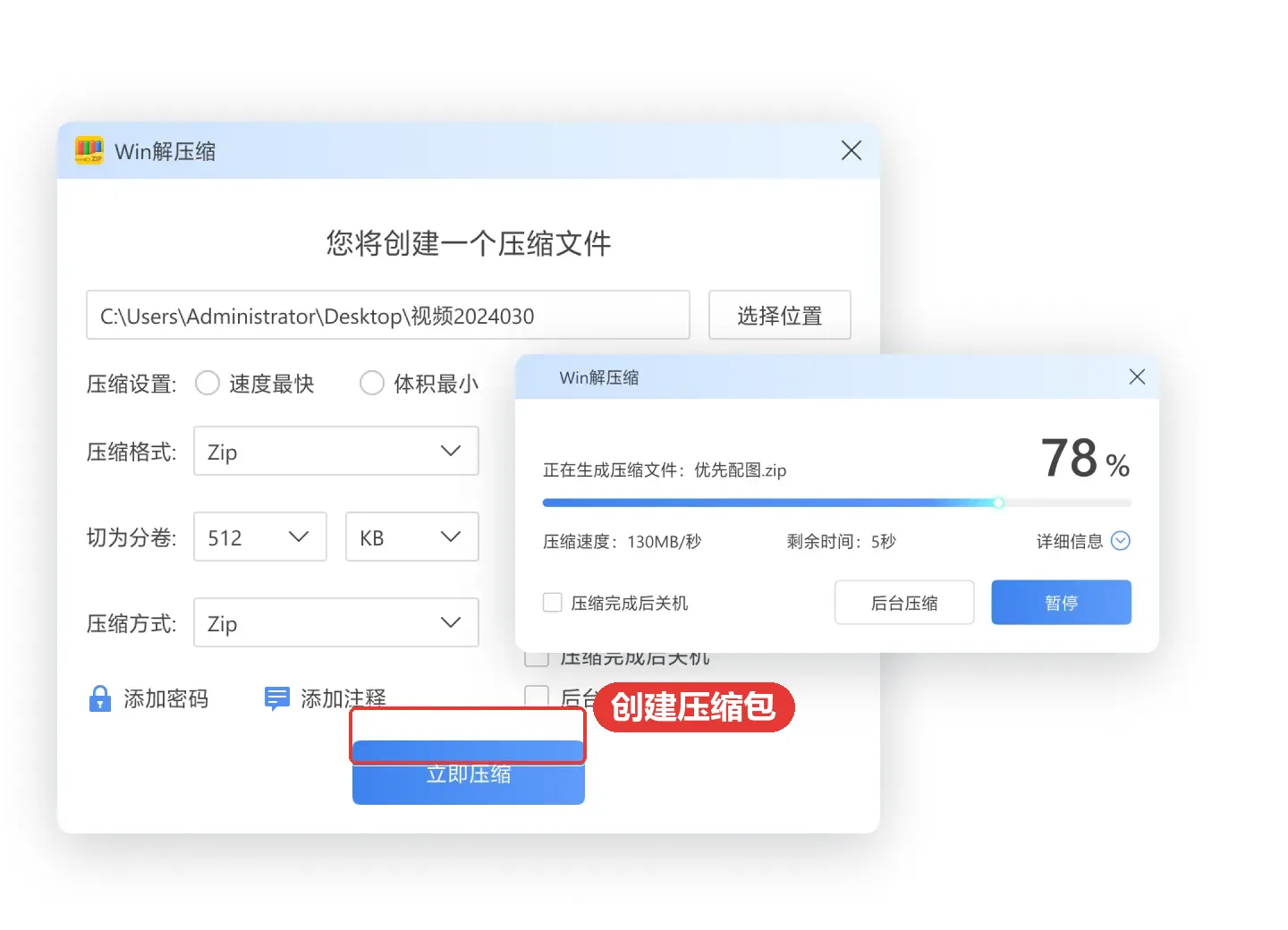Image resolution: width=1288 pixels, height=930 pixels.
Task: Expand 详细信息 circled chevron icon
Action: pos(1120,541)
